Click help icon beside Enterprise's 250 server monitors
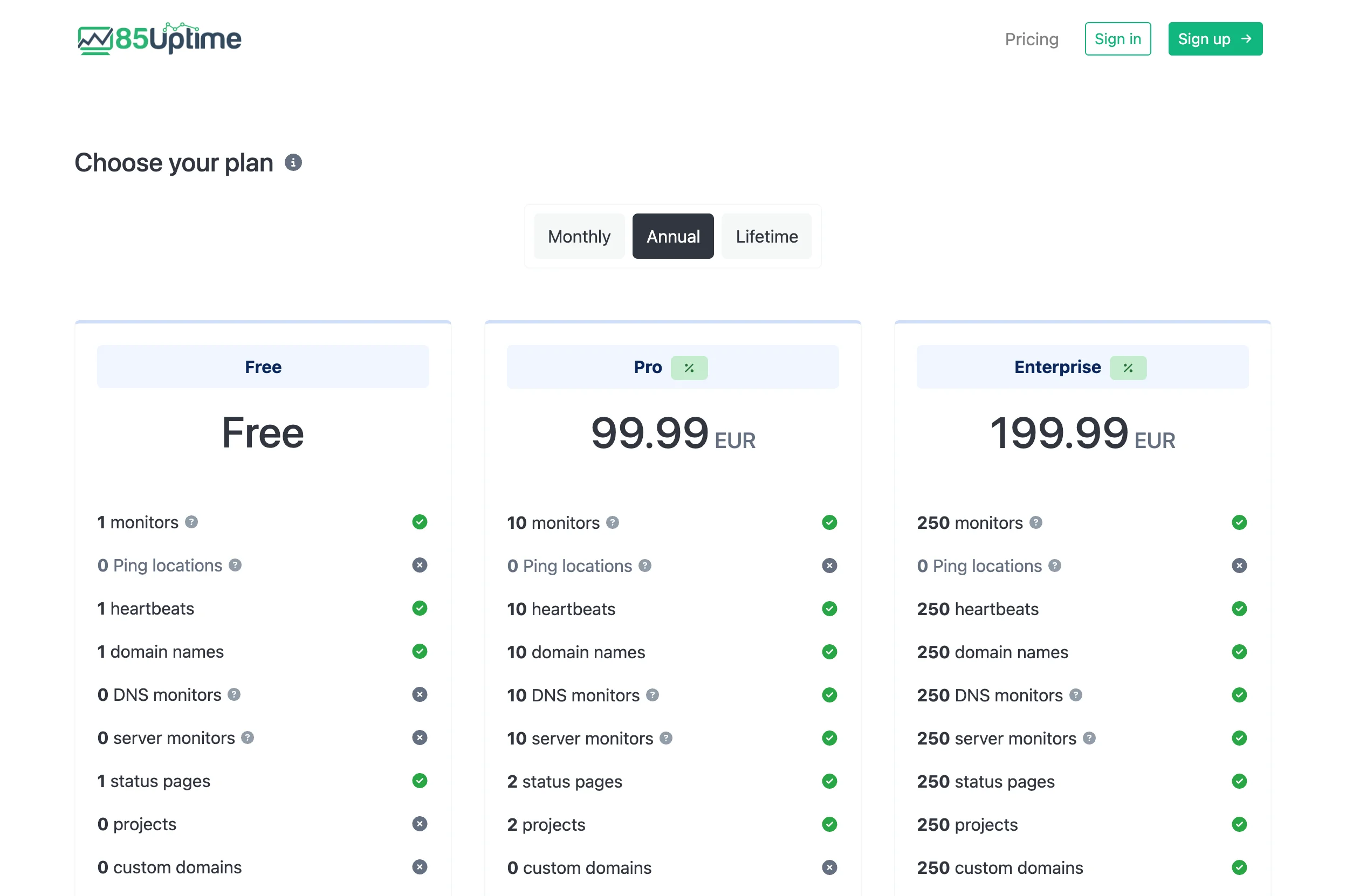 (1089, 738)
